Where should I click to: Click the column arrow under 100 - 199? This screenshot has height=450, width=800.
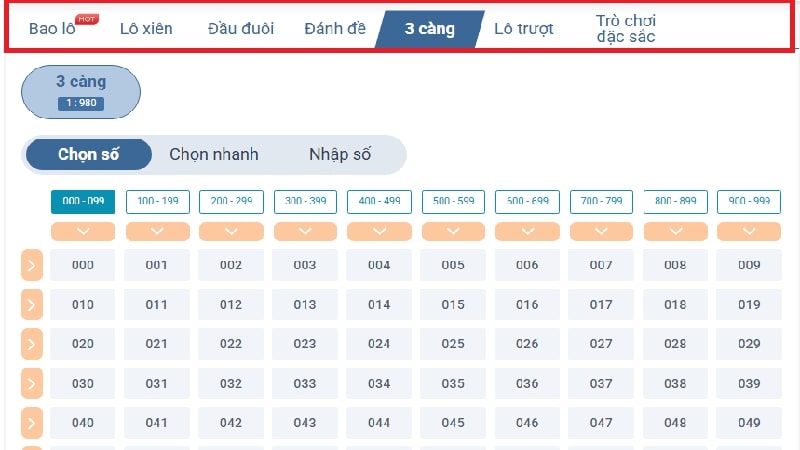[158, 231]
